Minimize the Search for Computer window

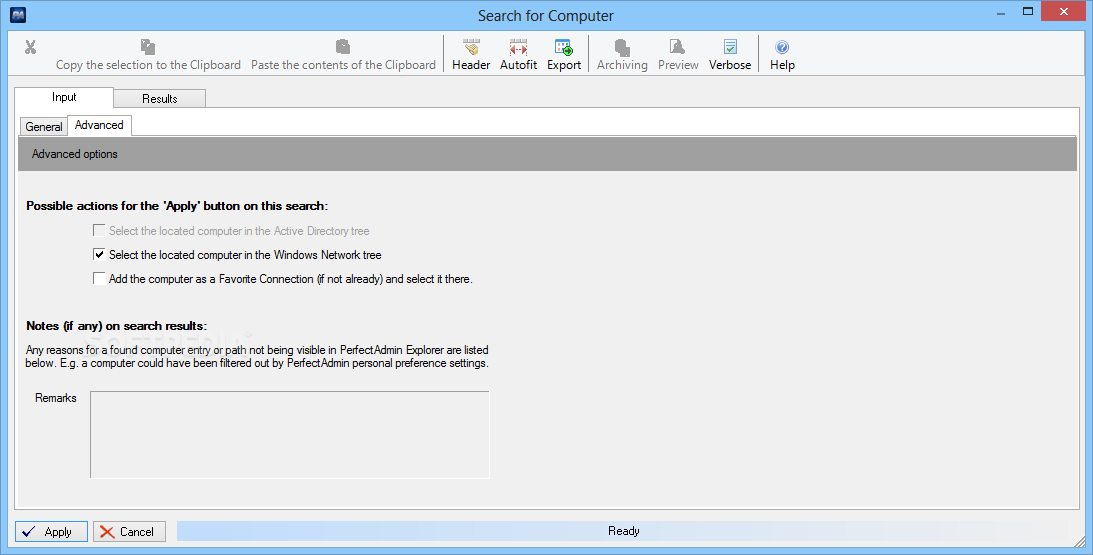pyautogui.click(x=1001, y=13)
